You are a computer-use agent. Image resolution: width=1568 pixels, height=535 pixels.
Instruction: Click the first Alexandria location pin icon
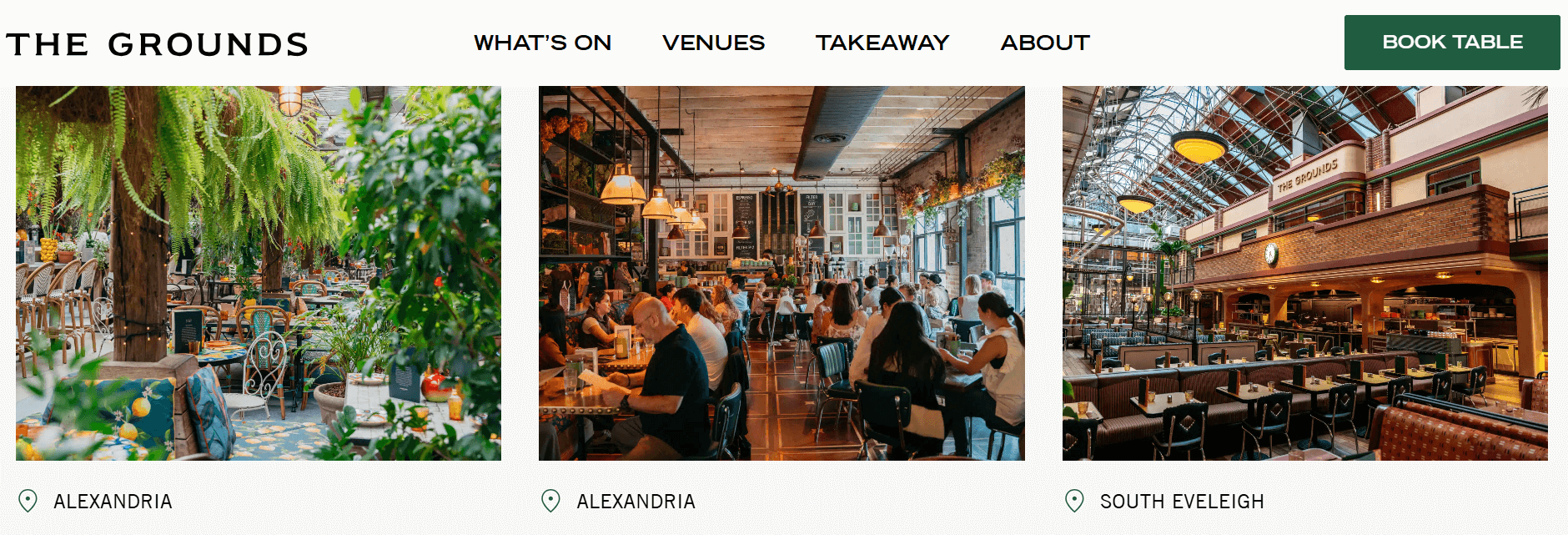[x=28, y=501]
